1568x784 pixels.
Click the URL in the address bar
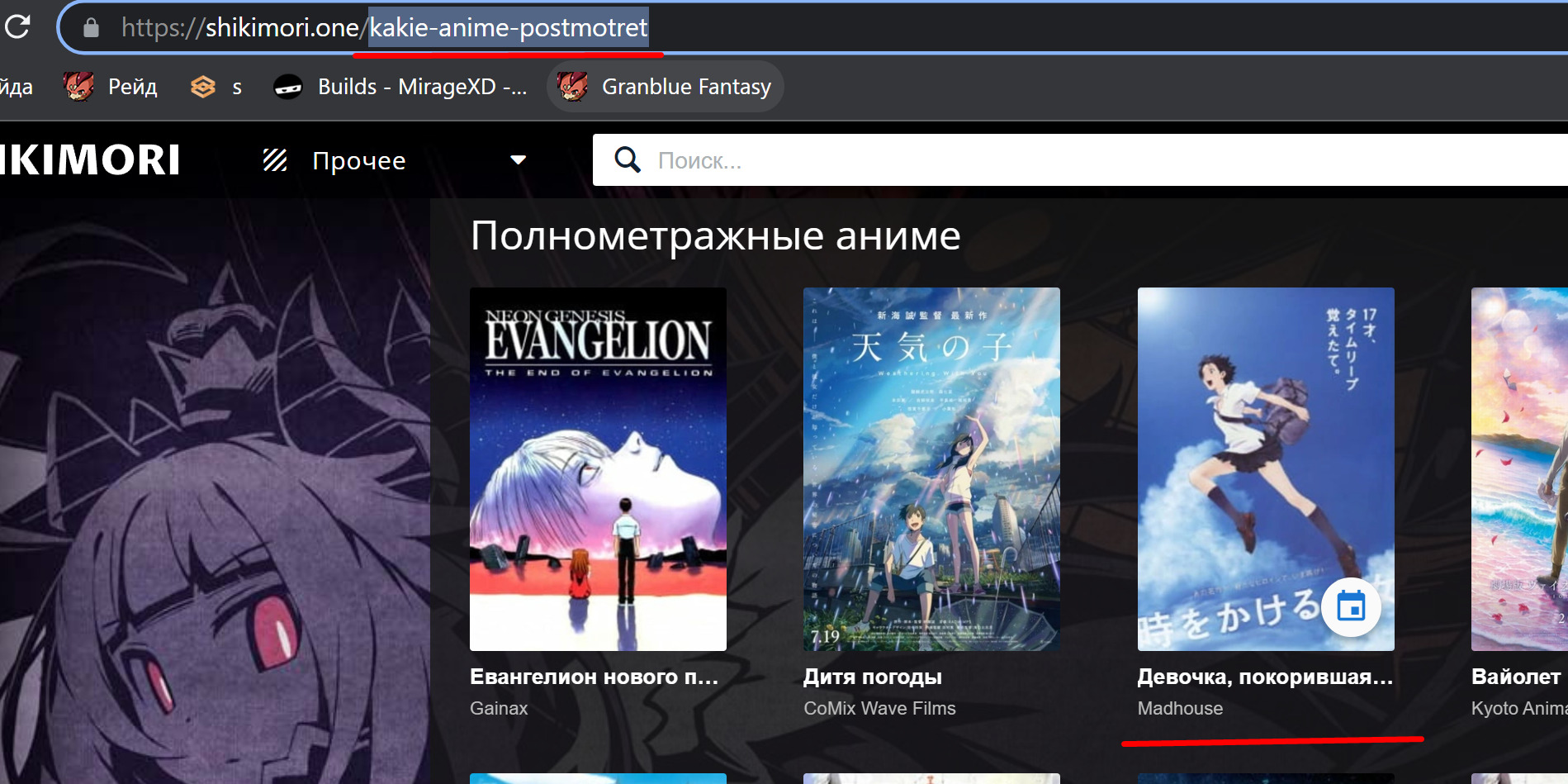click(x=384, y=28)
